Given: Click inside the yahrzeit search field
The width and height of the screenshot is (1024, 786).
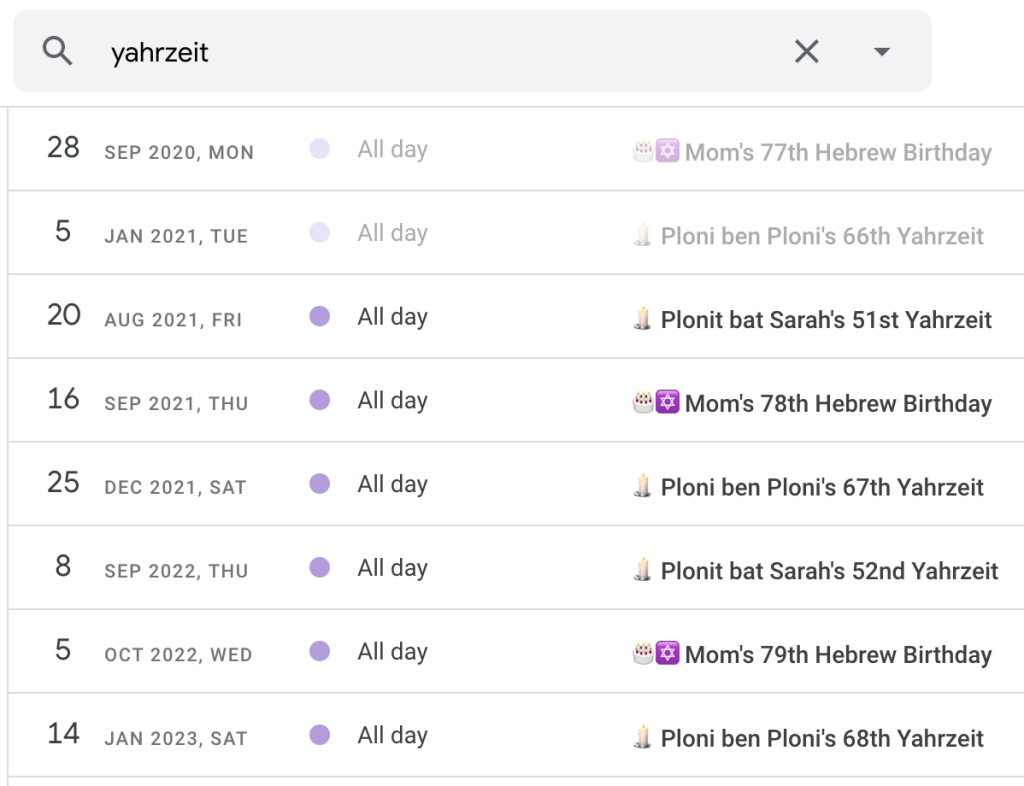Looking at the screenshot, I should tap(440, 52).
